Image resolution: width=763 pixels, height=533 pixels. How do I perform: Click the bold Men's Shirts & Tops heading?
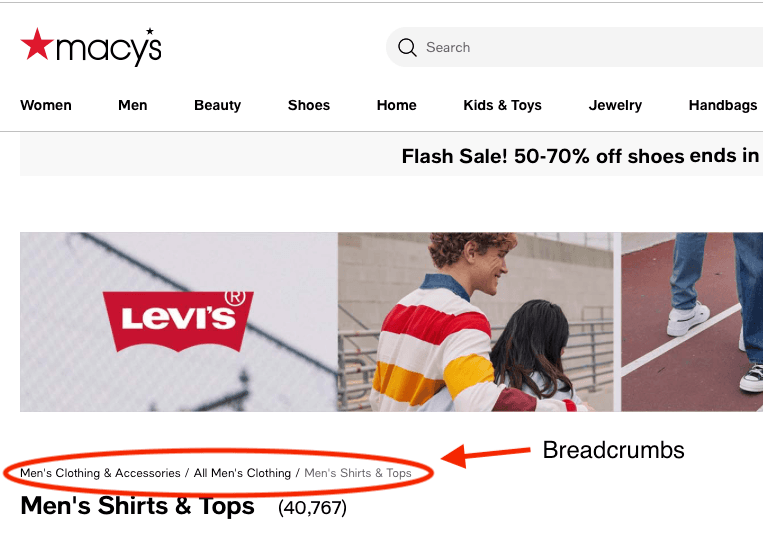(x=138, y=506)
